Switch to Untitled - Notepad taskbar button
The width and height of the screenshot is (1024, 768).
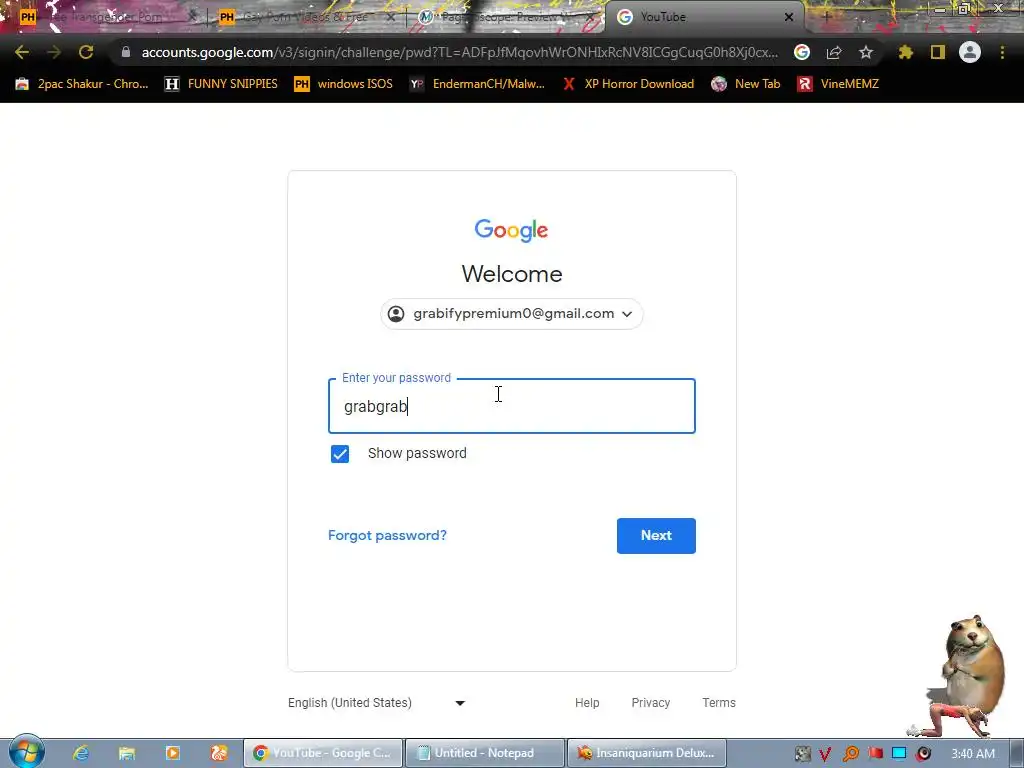(485, 753)
